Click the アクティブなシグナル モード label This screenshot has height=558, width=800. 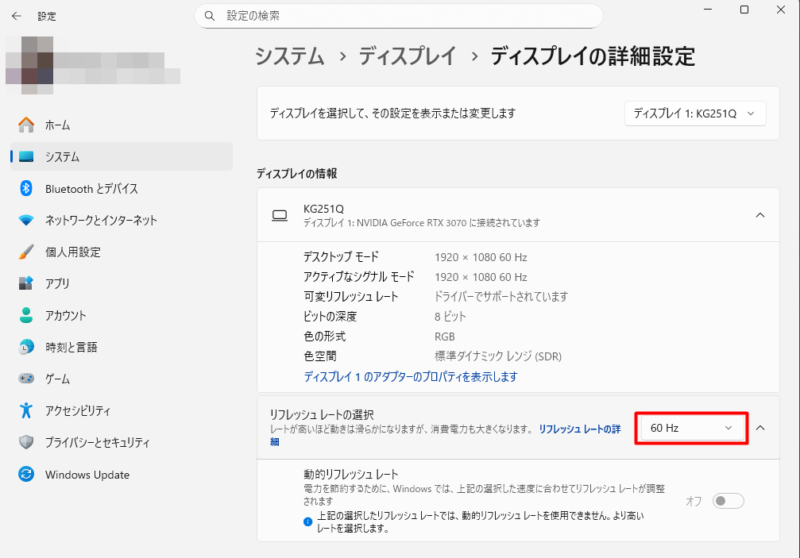[359, 276]
